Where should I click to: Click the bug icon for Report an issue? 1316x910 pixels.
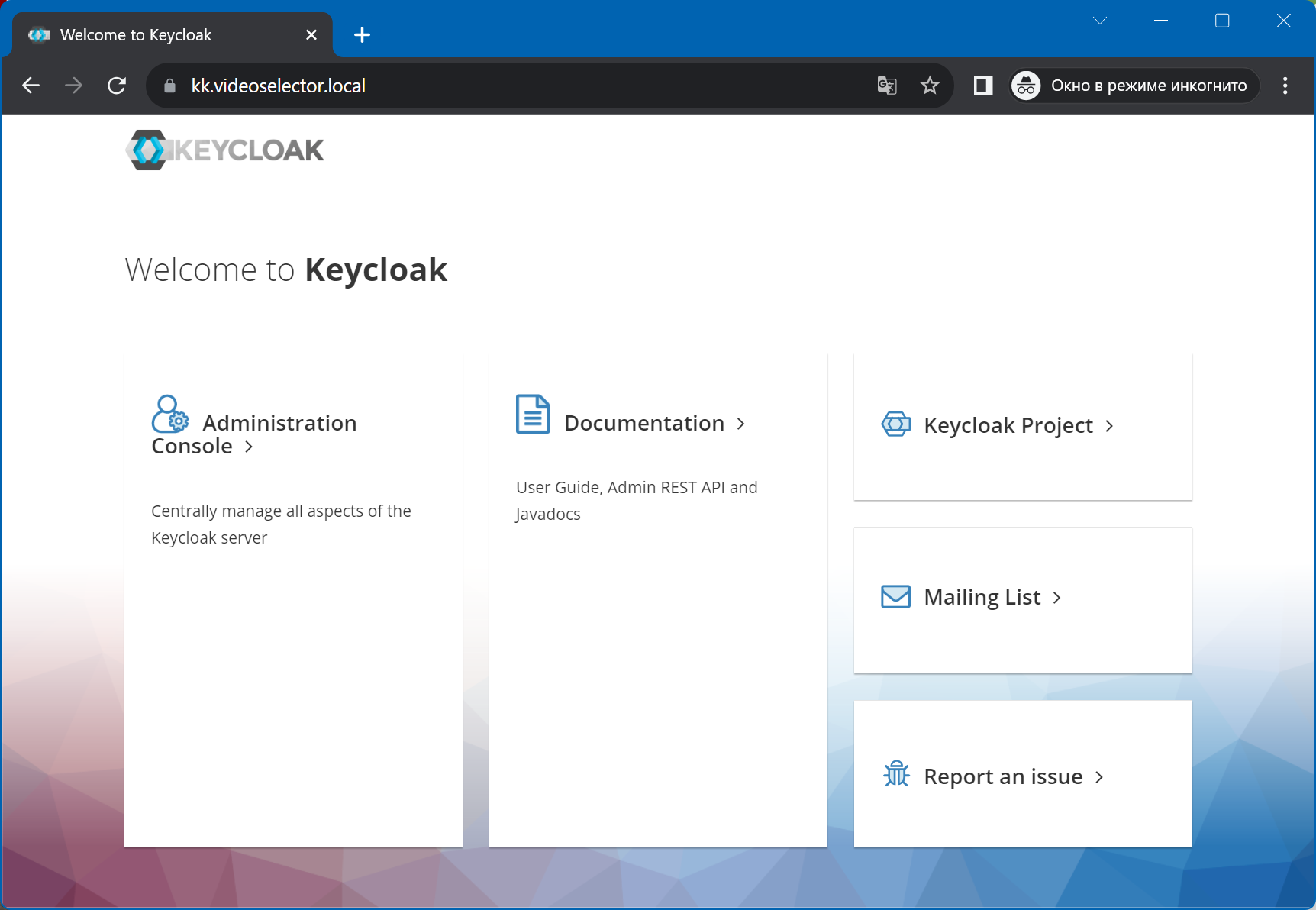[896, 774]
